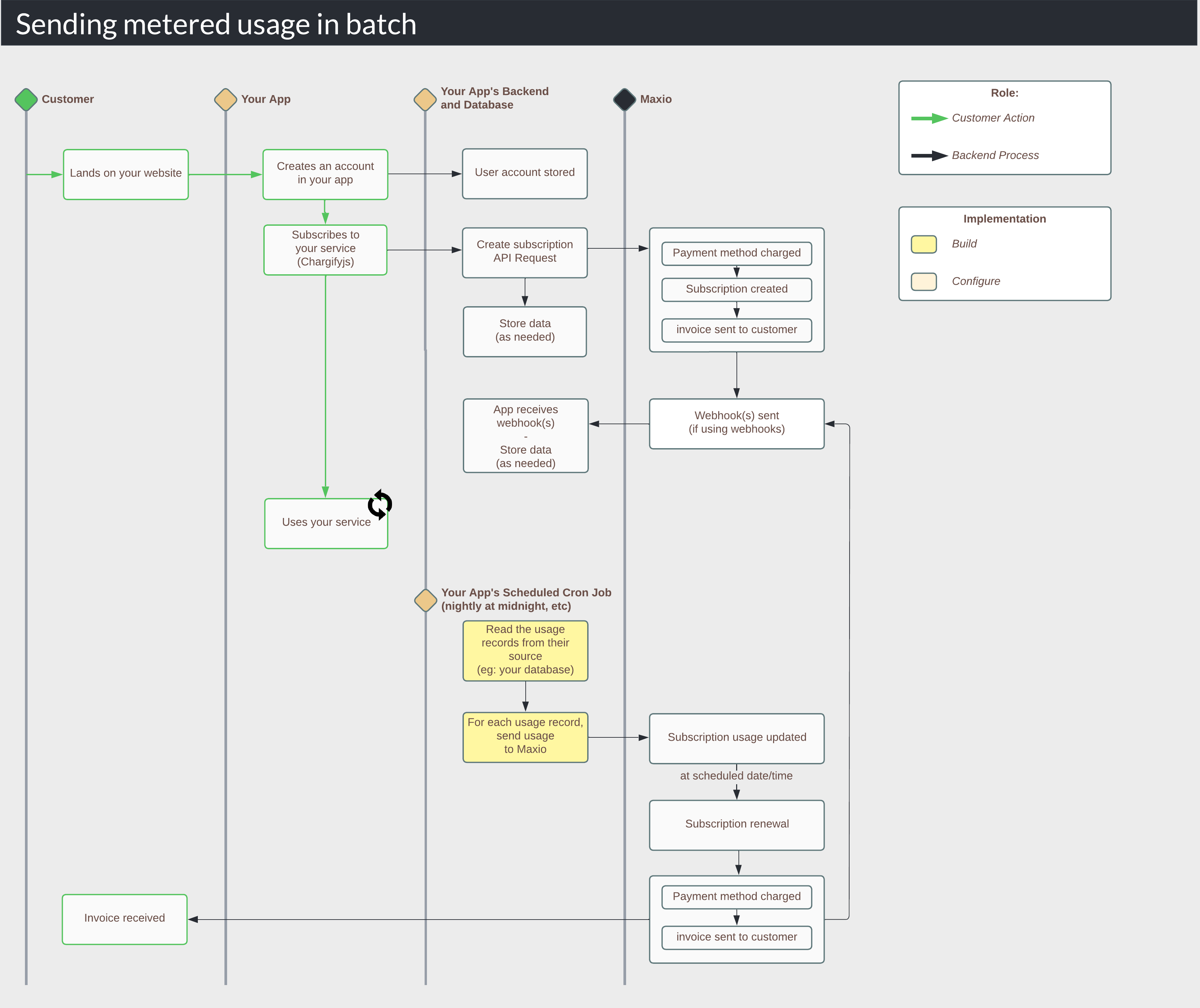Click the yellow Build swatch in legend
This screenshot has height=1008, width=1200.
click(x=923, y=244)
